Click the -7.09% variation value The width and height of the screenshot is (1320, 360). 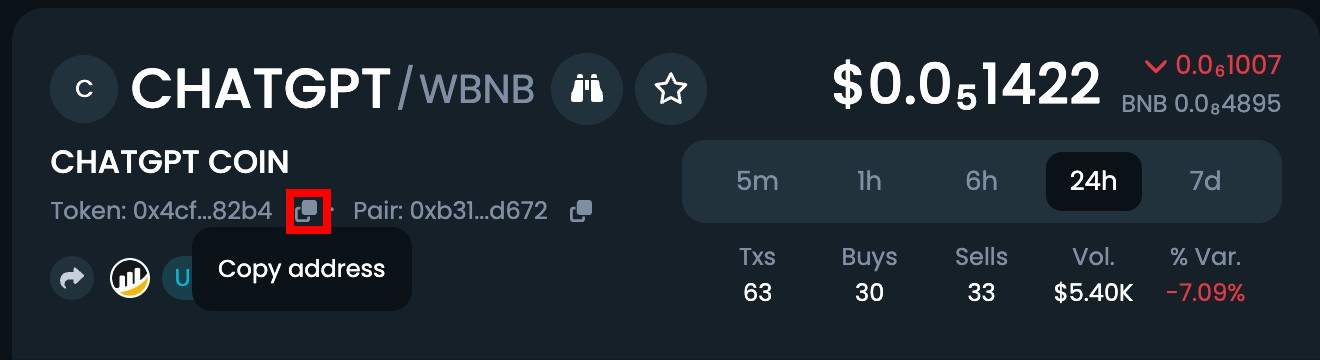coord(1205,294)
